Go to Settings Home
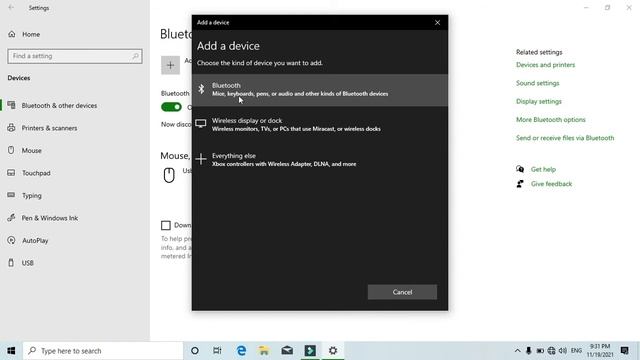Image resolution: width=640 pixels, height=360 pixels. pos(31,34)
